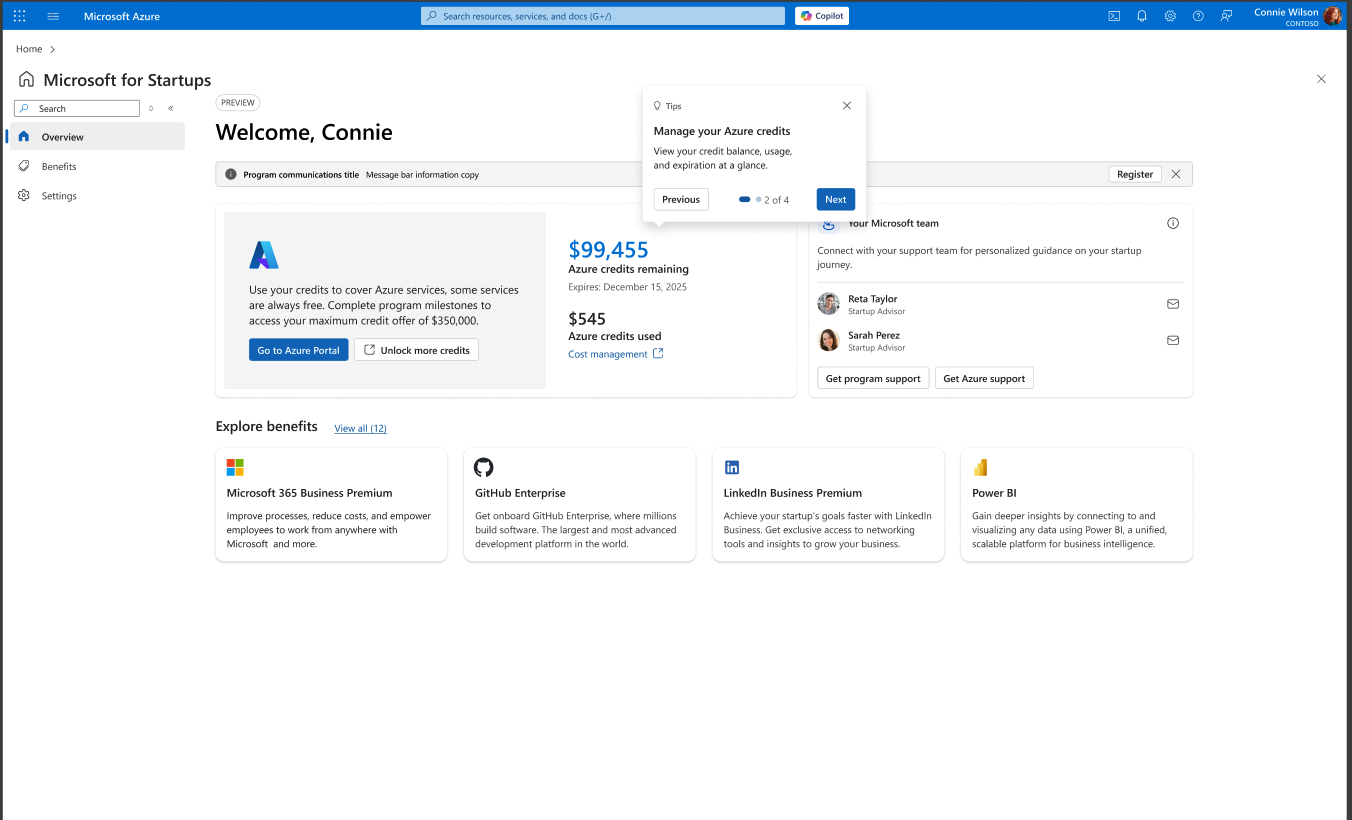1352x820 pixels.
Task: Click the Microsoft for Startups home icon
Action: (x=26, y=80)
